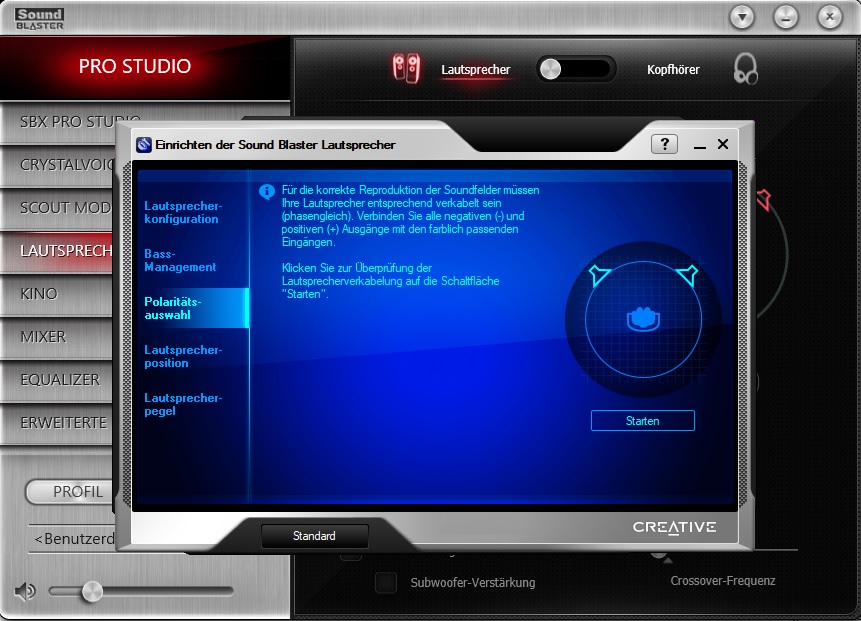Open the KINO section

click(57, 294)
